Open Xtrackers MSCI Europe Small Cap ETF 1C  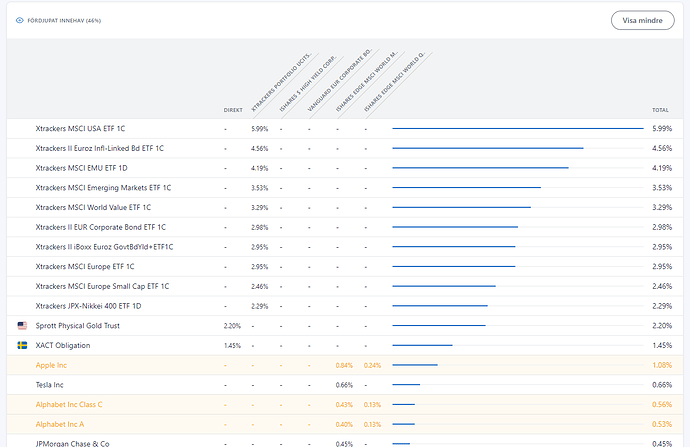pos(102,286)
